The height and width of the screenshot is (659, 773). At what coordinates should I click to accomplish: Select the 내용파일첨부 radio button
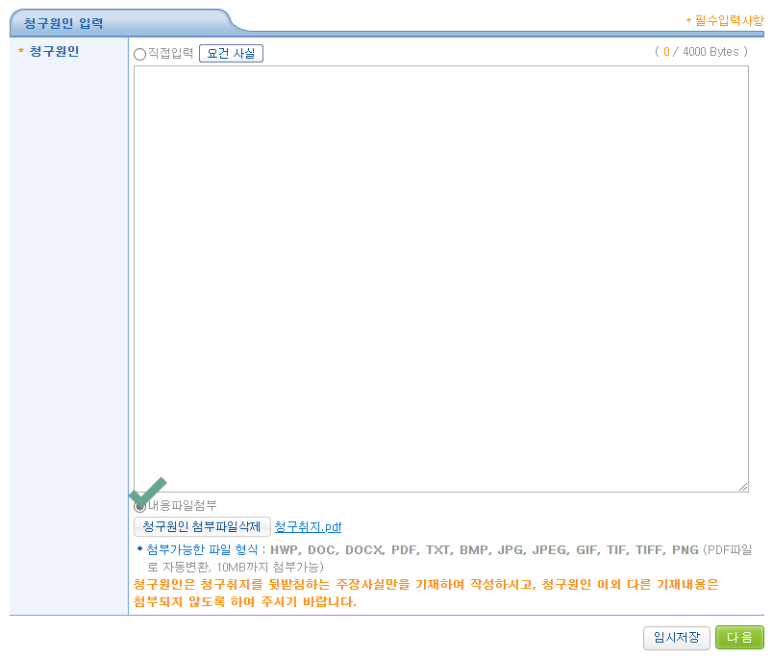(140, 506)
